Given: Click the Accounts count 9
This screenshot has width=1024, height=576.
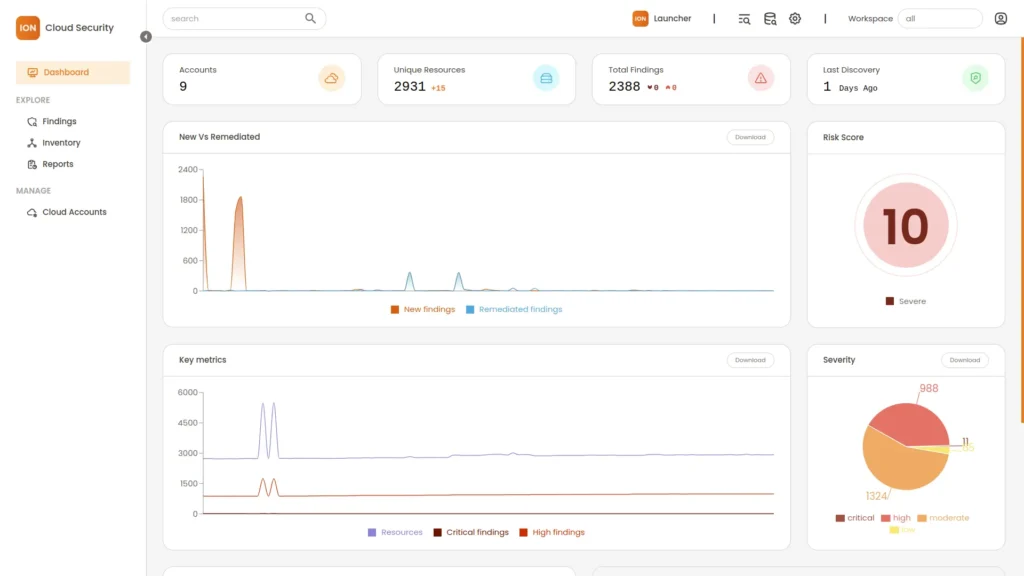Looking at the screenshot, I should (183, 86).
